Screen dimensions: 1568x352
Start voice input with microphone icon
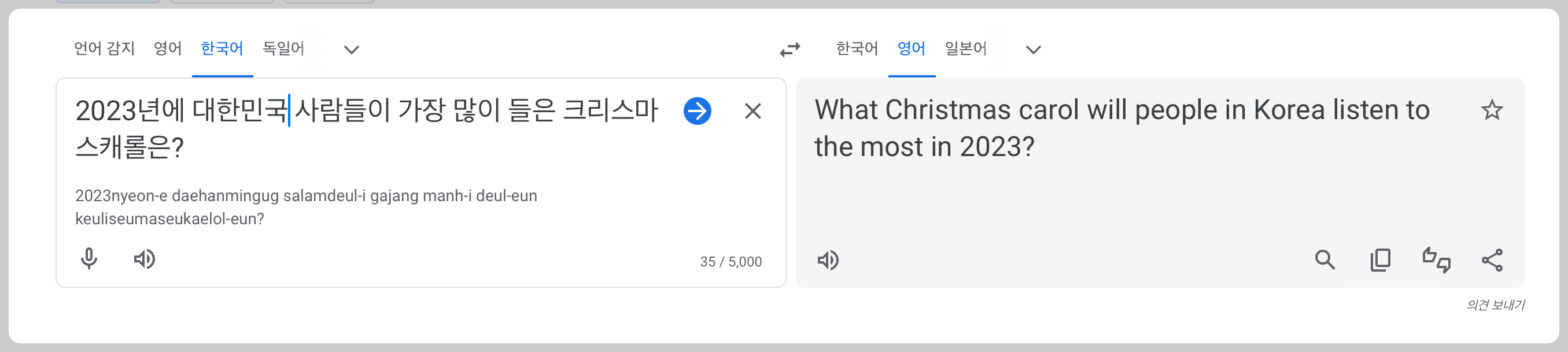(89, 259)
